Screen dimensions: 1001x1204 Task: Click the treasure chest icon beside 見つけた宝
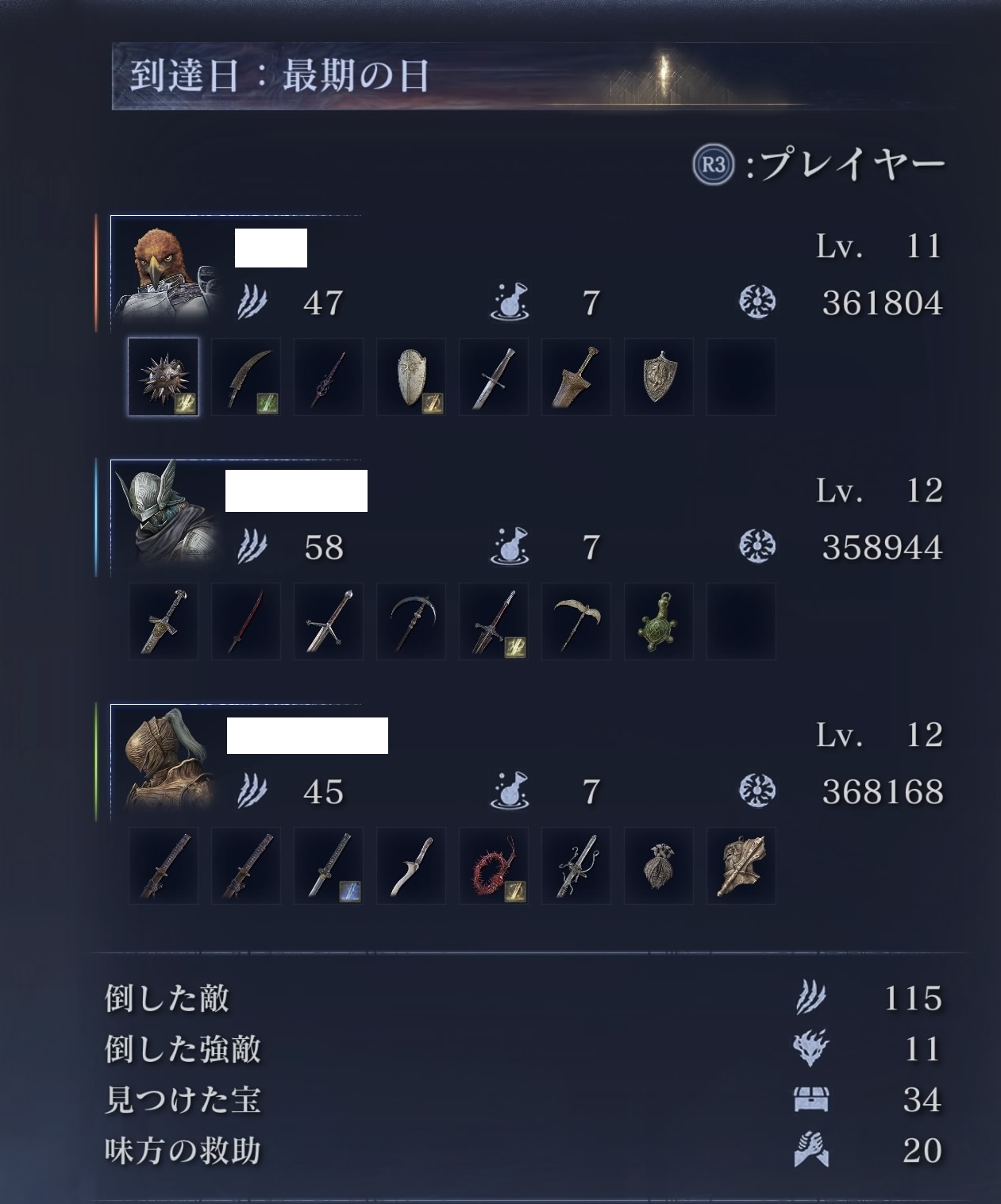[x=811, y=1099]
